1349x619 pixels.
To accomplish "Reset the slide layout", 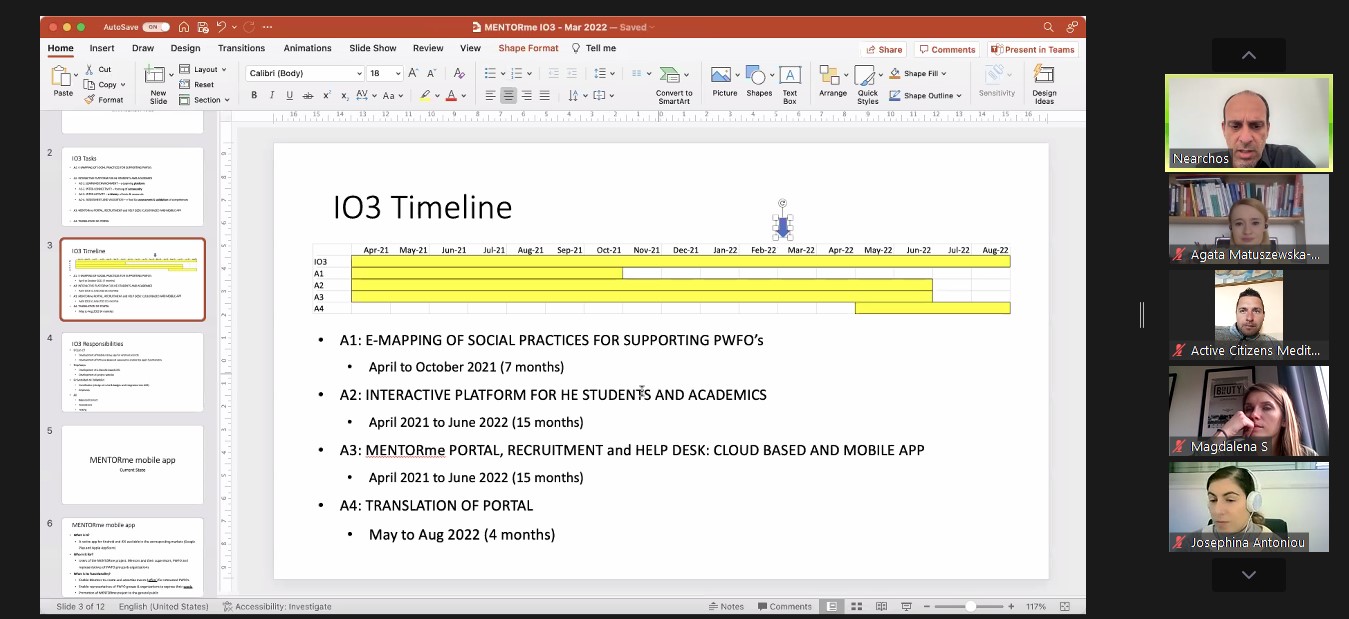I will pos(197,85).
